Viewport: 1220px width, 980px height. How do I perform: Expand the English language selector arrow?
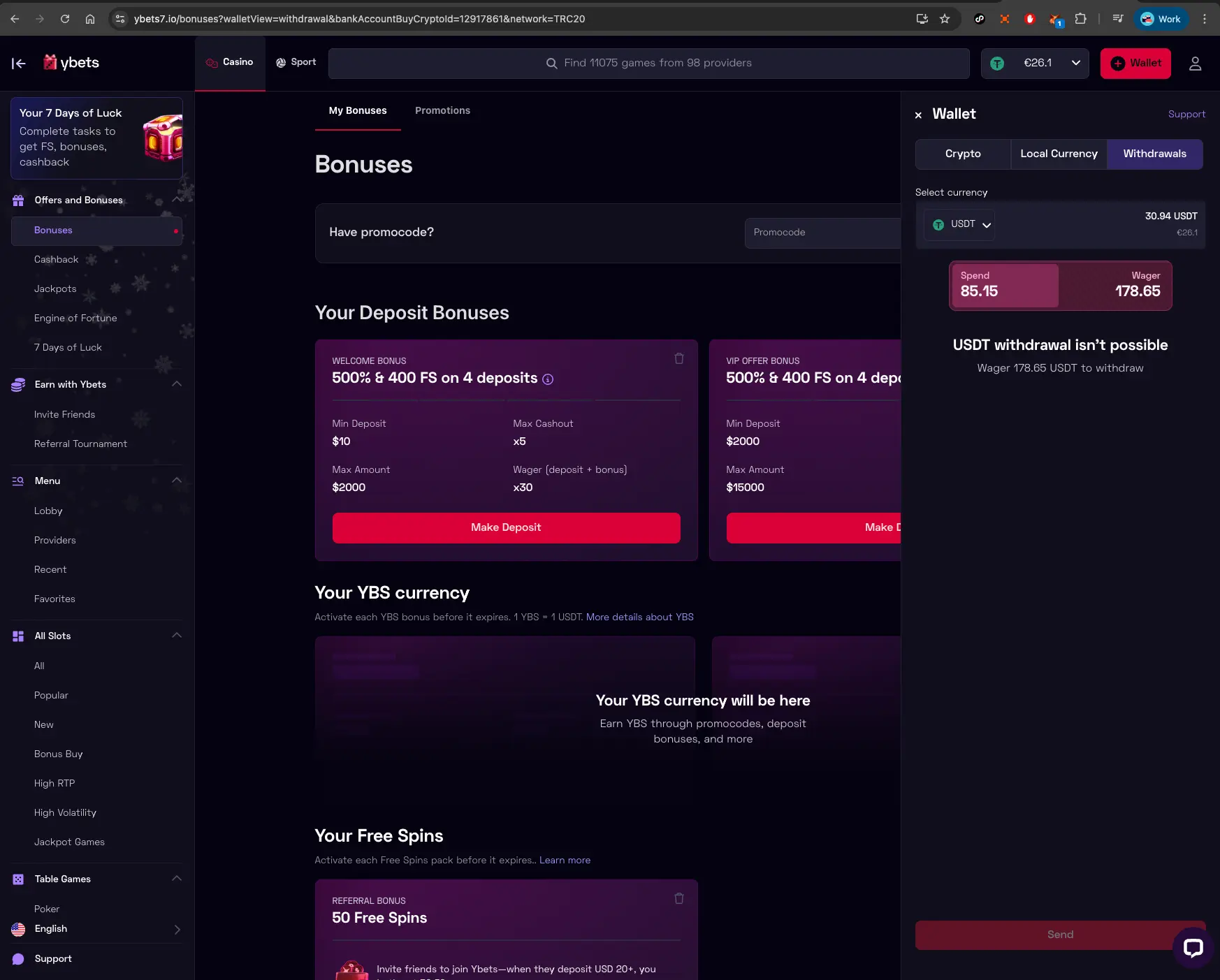coord(177,930)
